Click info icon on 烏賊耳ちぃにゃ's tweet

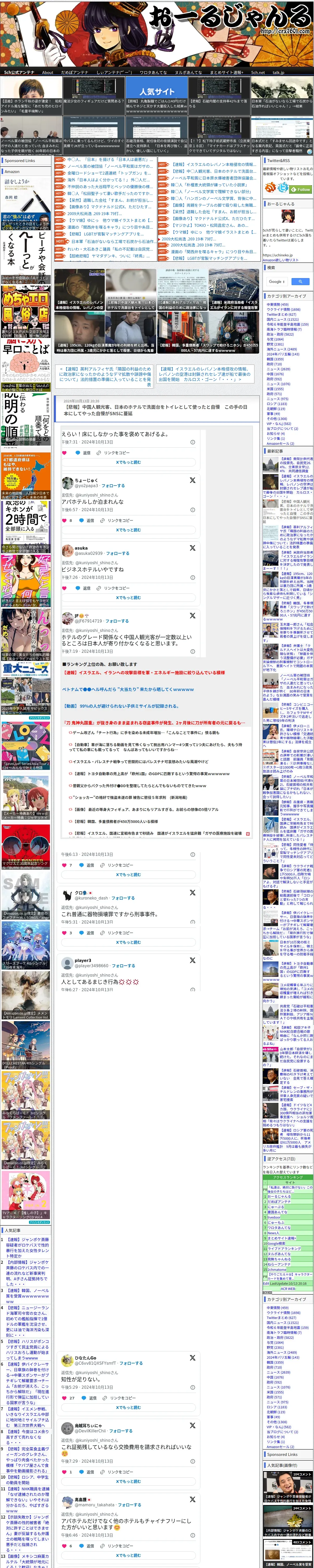click(193, 1461)
